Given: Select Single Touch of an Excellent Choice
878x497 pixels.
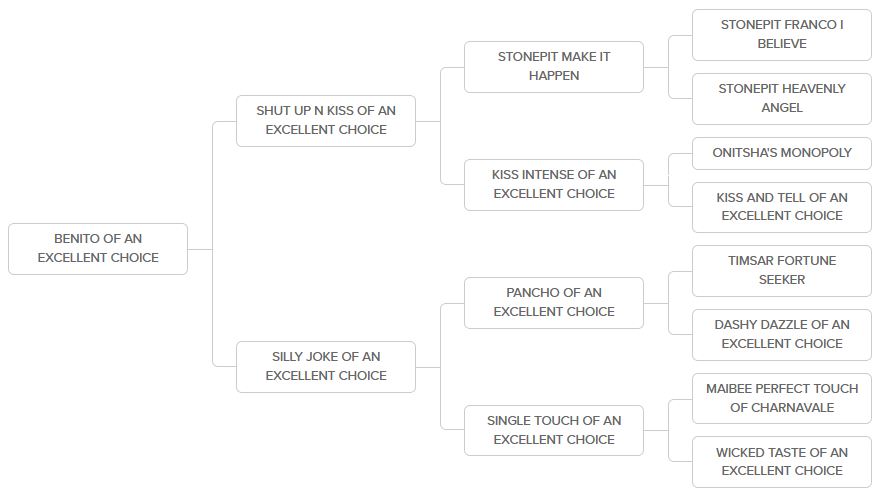Looking at the screenshot, I should (x=554, y=430).
